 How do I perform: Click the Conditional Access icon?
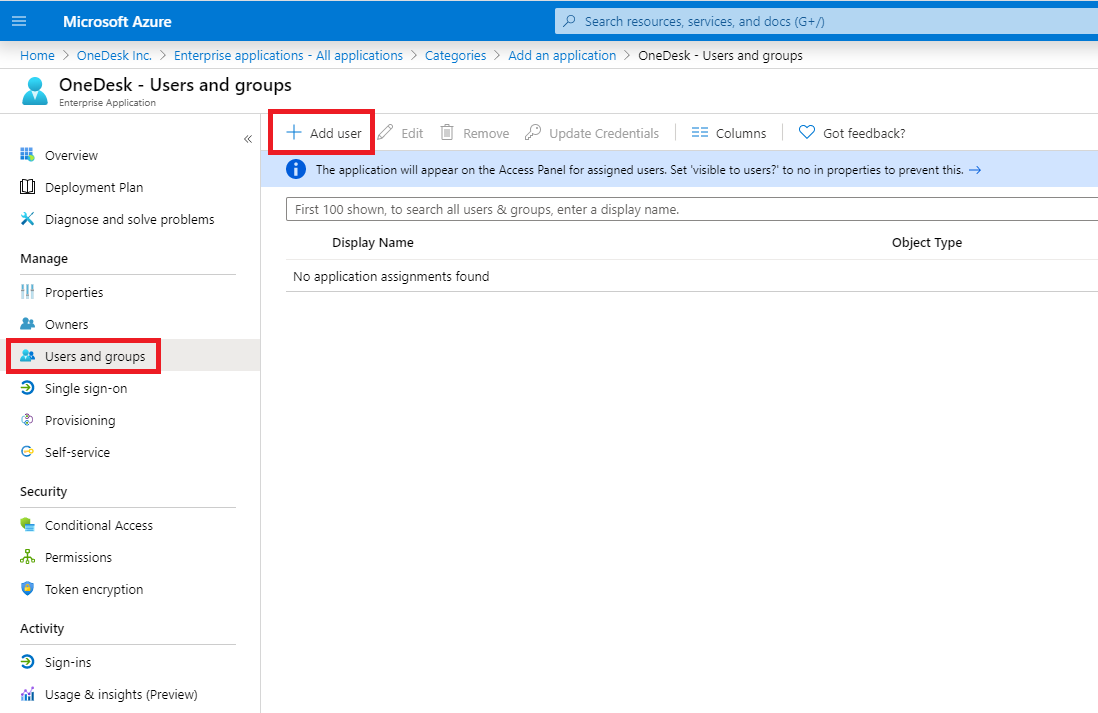tap(27, 525)
